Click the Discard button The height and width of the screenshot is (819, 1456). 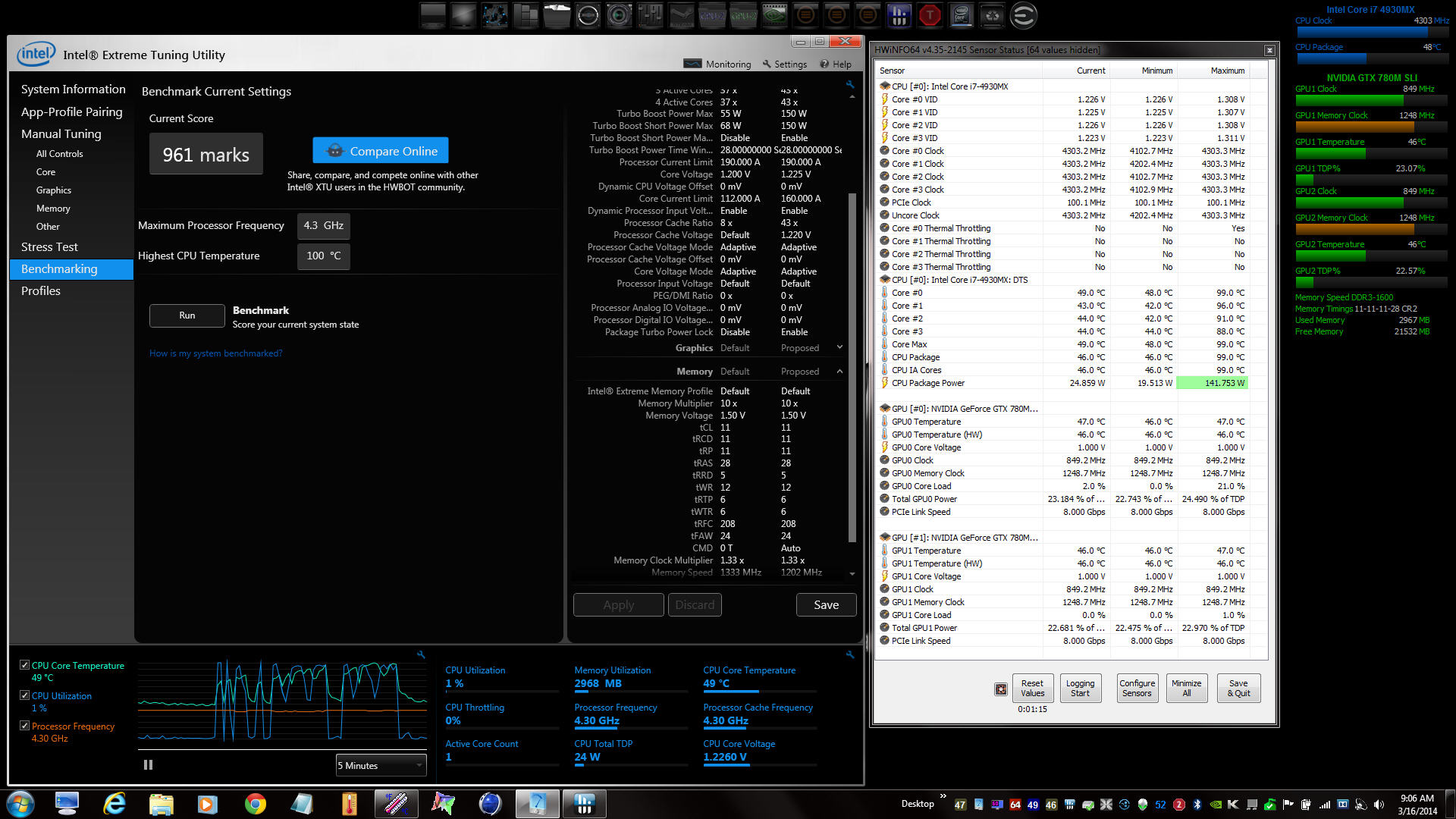click(694, 604)
